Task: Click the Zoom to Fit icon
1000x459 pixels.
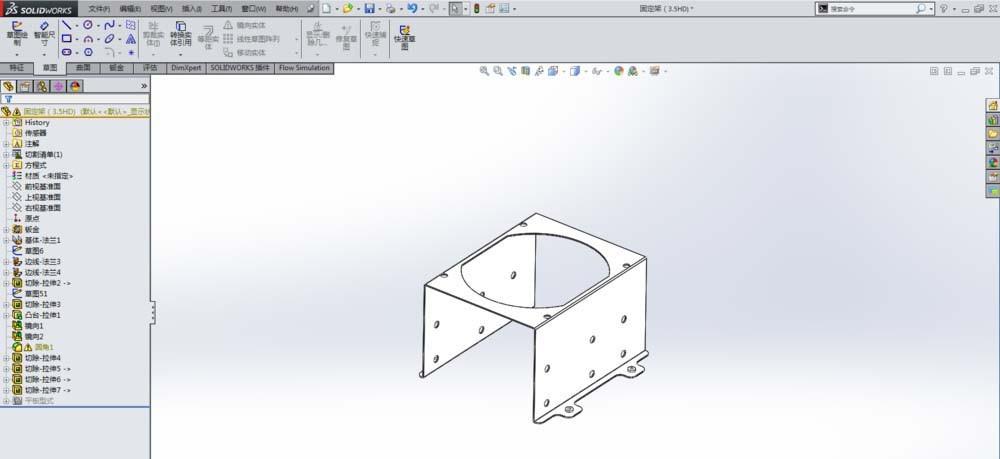Action: click(x=484, y=71)
